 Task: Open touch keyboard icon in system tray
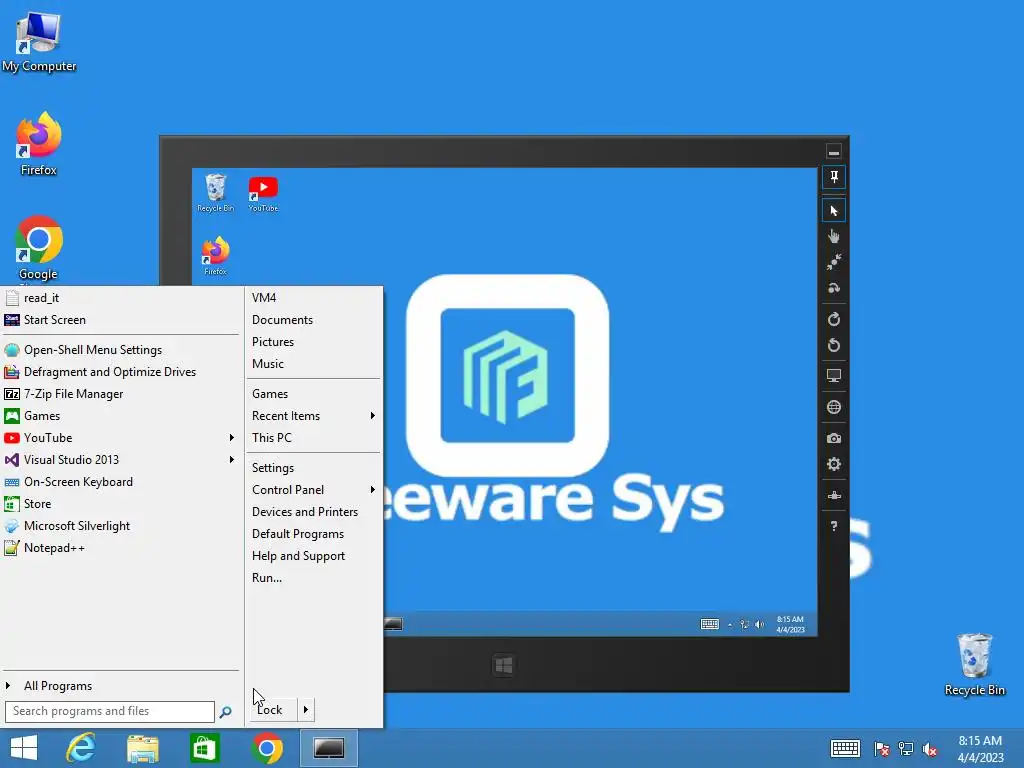tap(845, 748)
